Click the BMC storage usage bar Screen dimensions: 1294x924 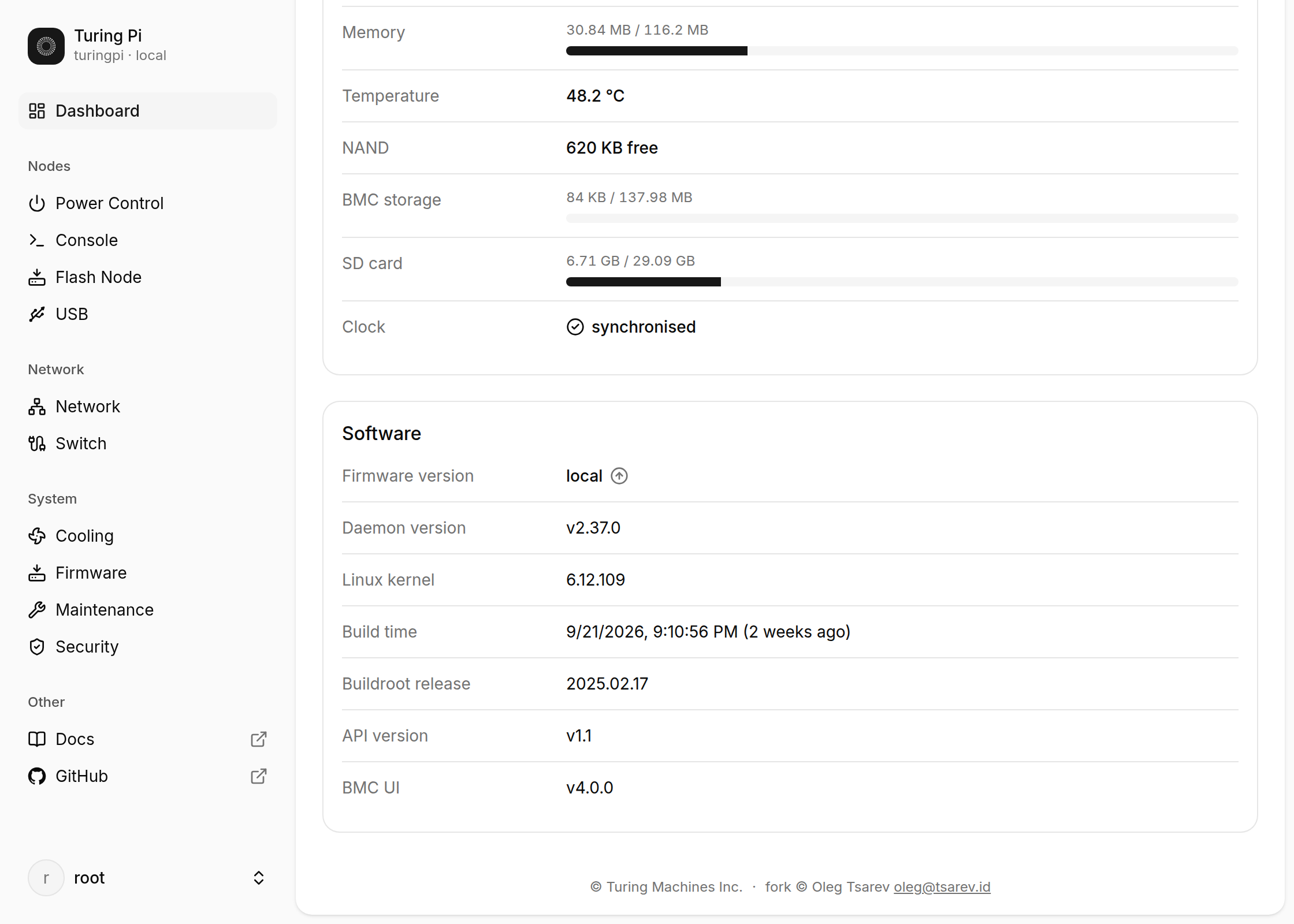pyautogui.click(x=902, y=218)
